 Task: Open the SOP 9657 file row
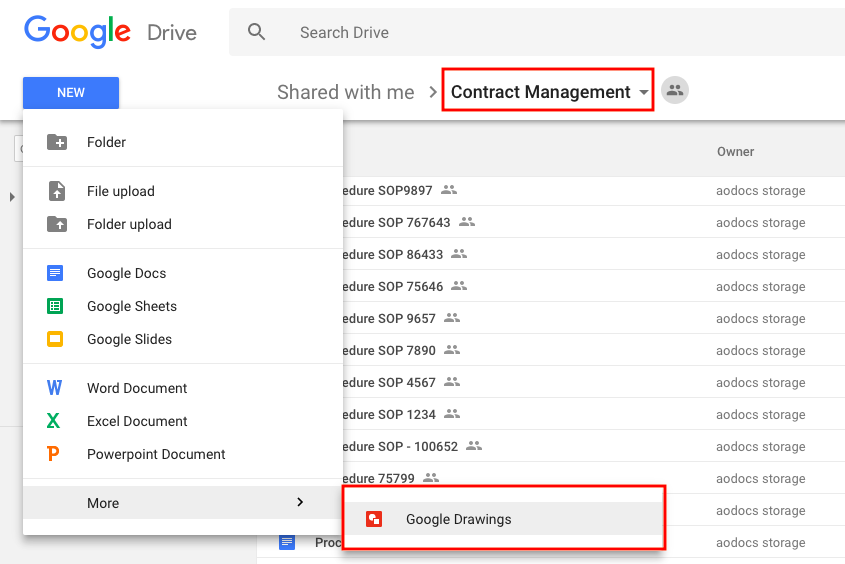tap(594, 318)
